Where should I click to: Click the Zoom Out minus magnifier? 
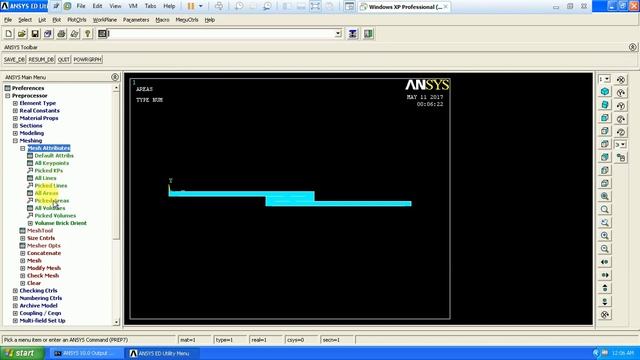[x=605, y=249]
